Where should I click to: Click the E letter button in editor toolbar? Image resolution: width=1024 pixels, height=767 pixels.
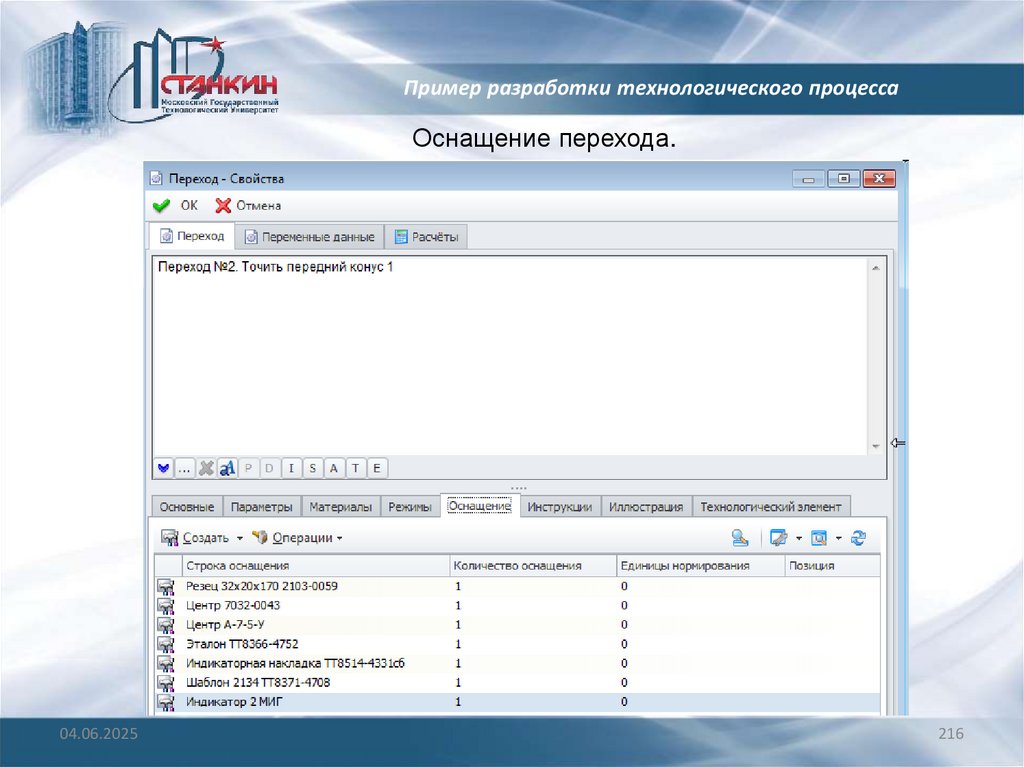[377, 468]
